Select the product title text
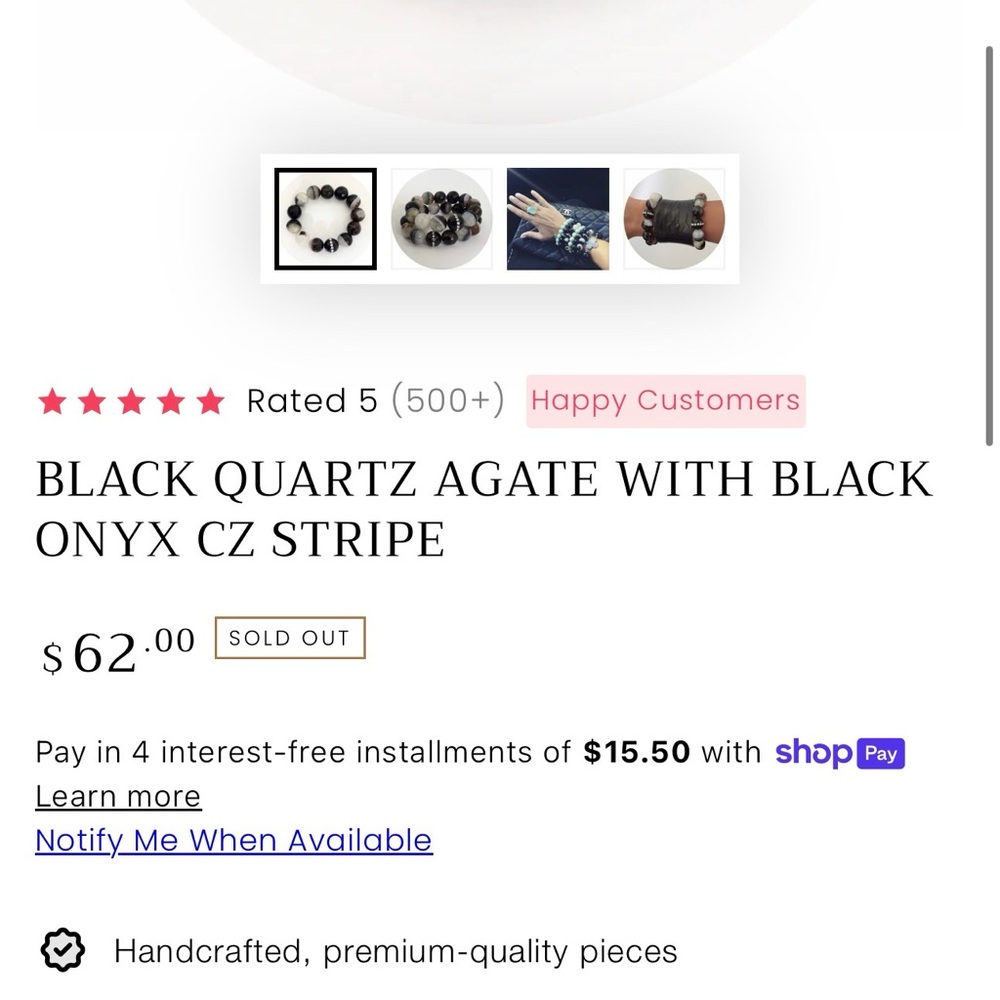 484,508
